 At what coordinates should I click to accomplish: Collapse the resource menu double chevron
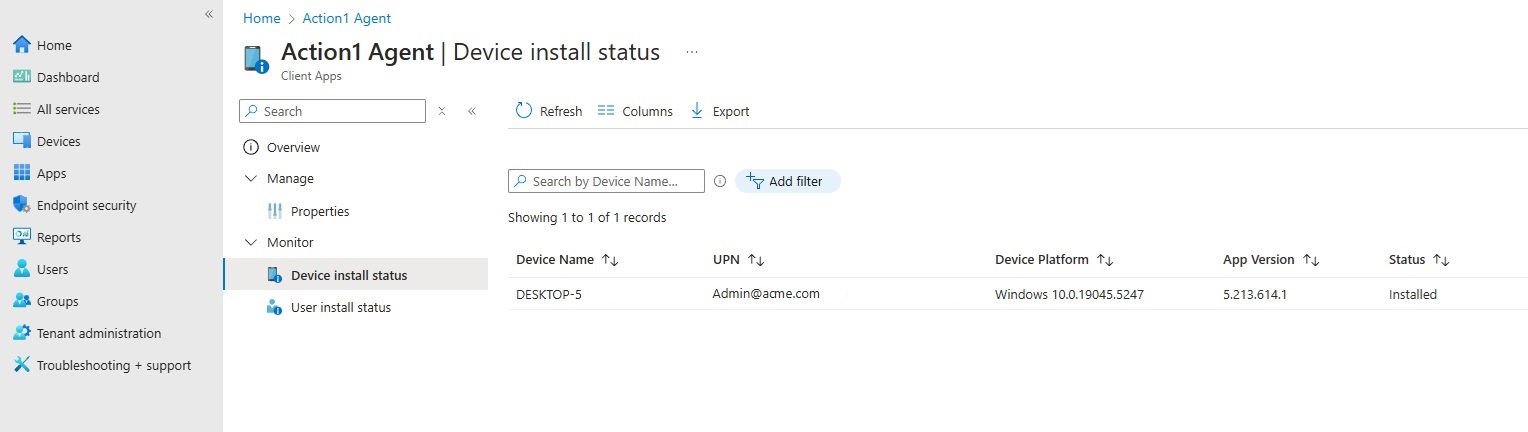click(472, 111)
